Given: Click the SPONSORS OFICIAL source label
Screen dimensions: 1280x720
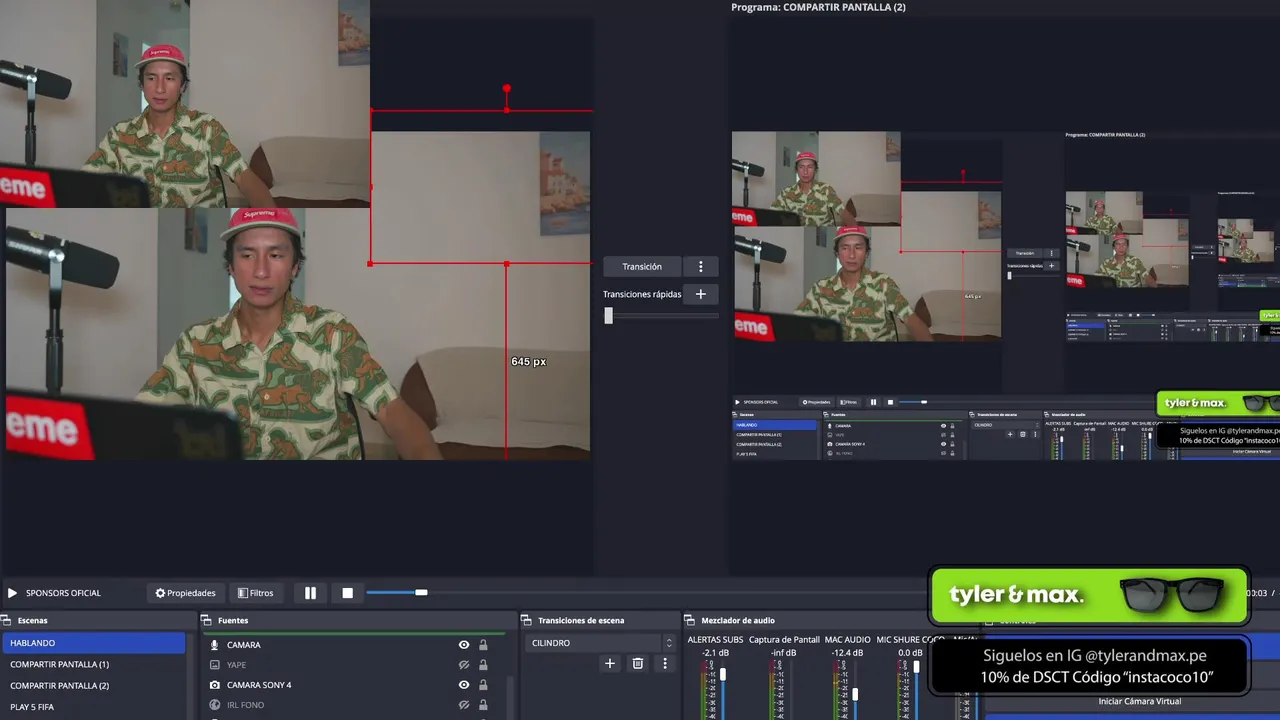Looking at the screenshot, I should click(x=63, y=593).
